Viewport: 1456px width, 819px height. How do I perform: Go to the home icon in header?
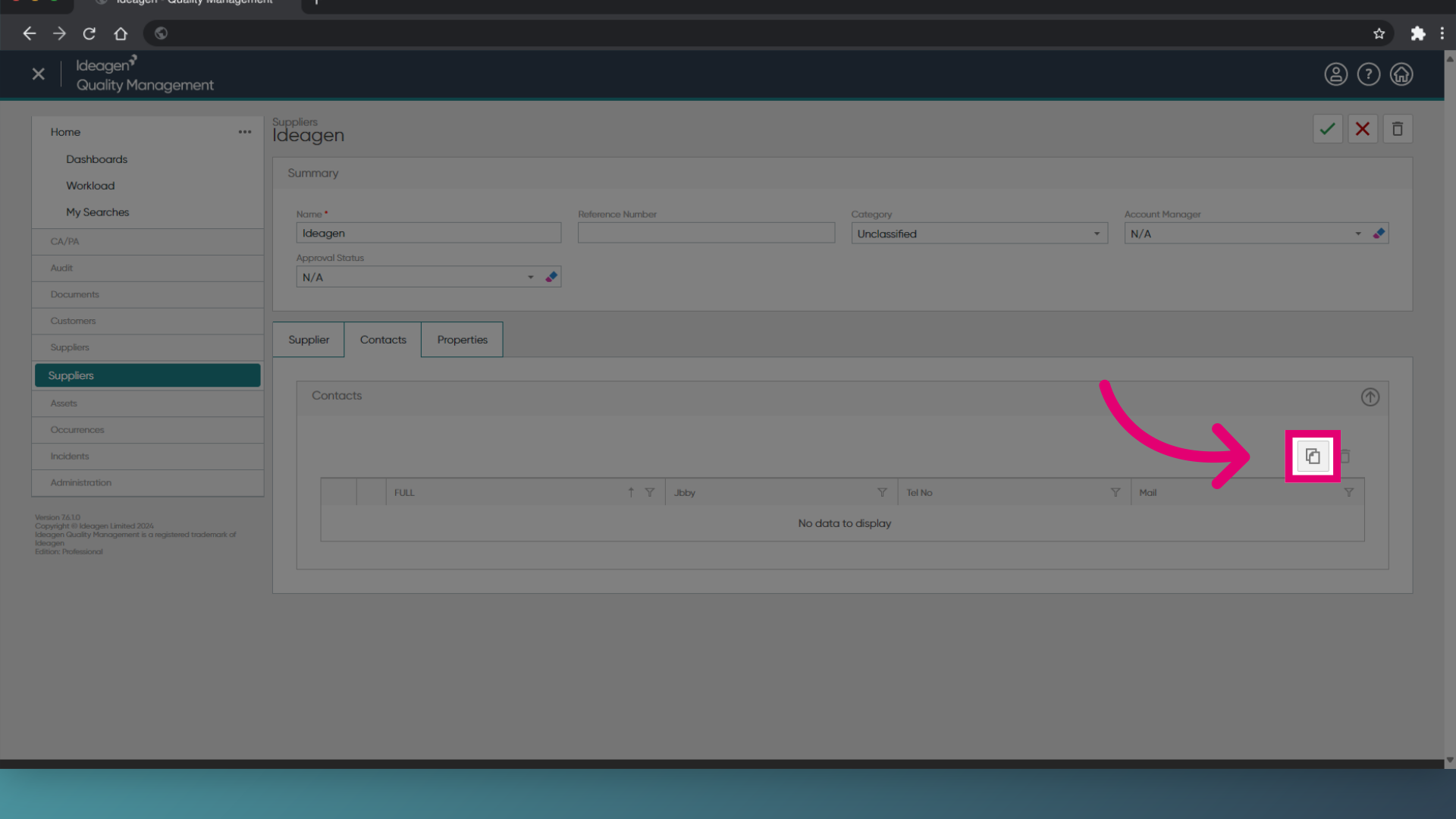1401,74
